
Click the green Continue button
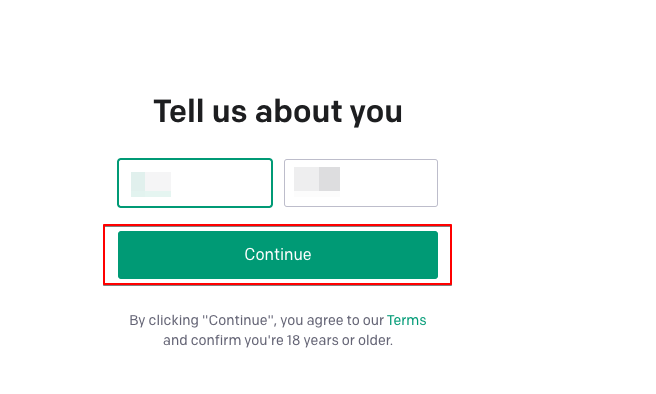click(x=278, y=255)
